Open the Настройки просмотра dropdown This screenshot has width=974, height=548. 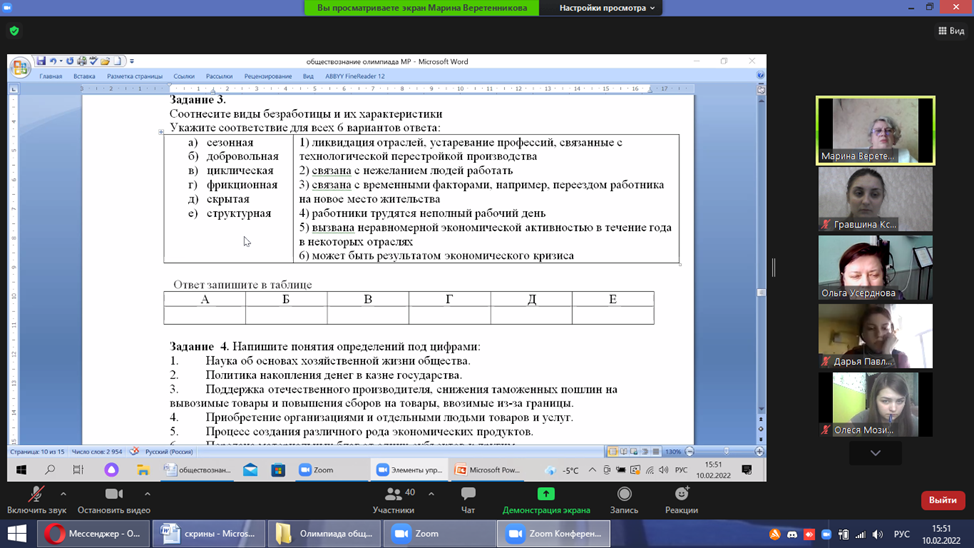(607, 8)
